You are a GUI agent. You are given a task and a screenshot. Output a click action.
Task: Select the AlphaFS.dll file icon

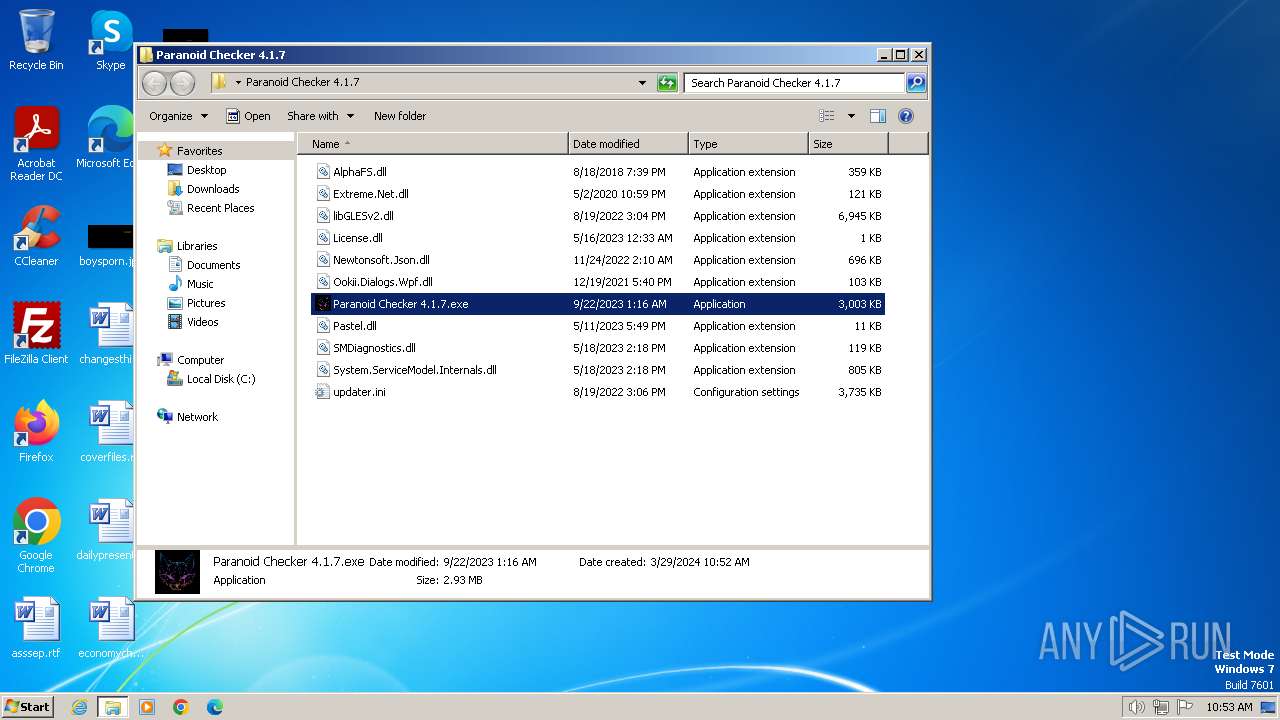[x=323, y=172]
